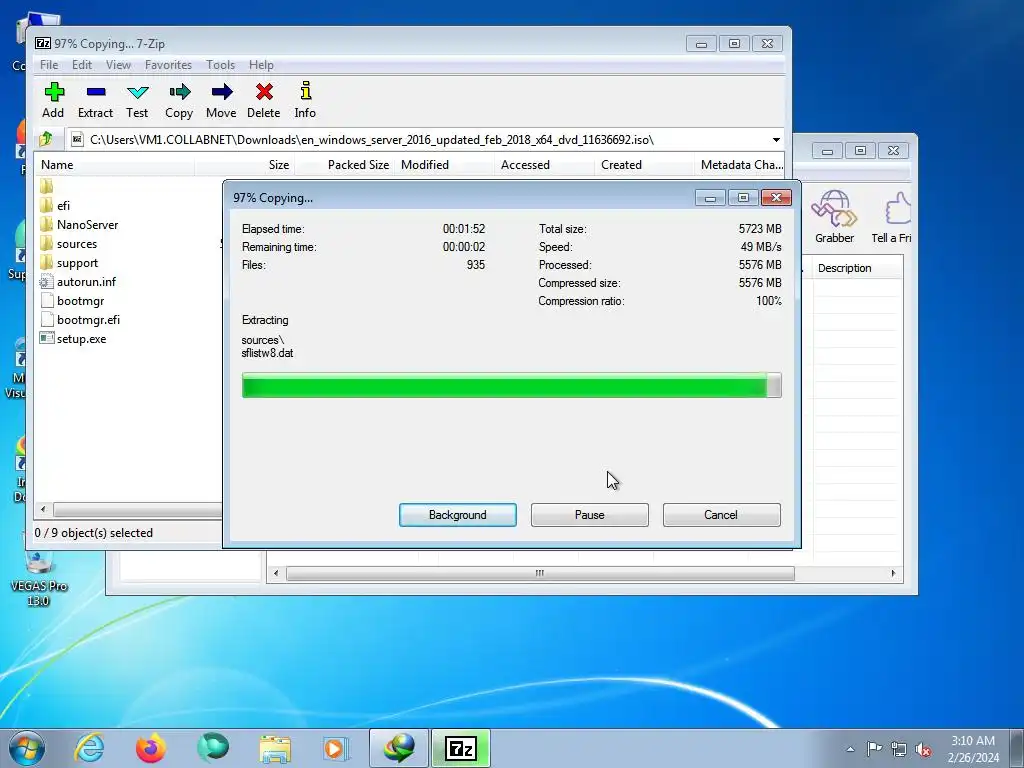The width and height of the screenshot is (1024, 768).
Task: Click the Add toolbar icon
Action: tap(54, 100)
